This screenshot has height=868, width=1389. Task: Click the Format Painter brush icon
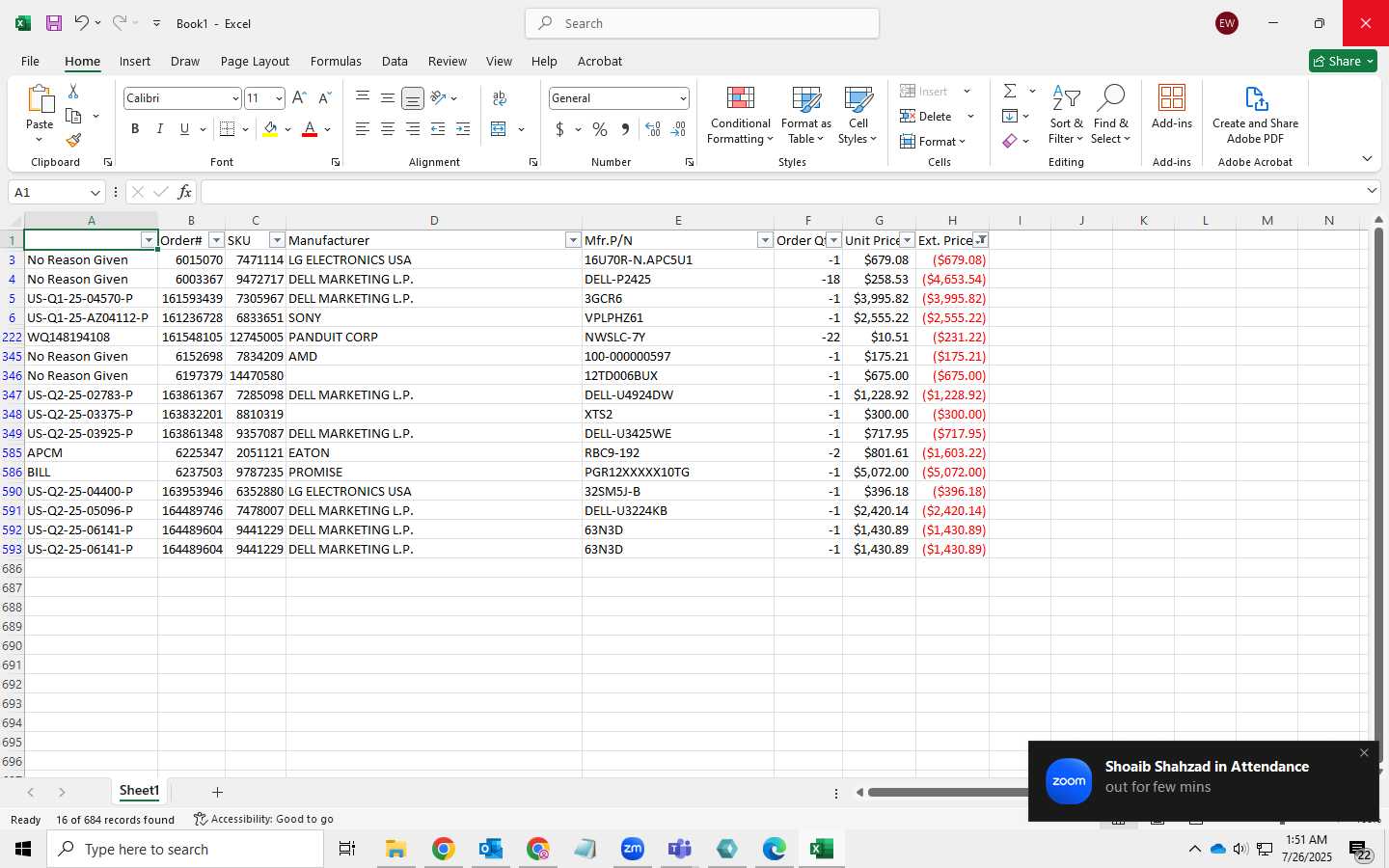[x=73, y=140]
